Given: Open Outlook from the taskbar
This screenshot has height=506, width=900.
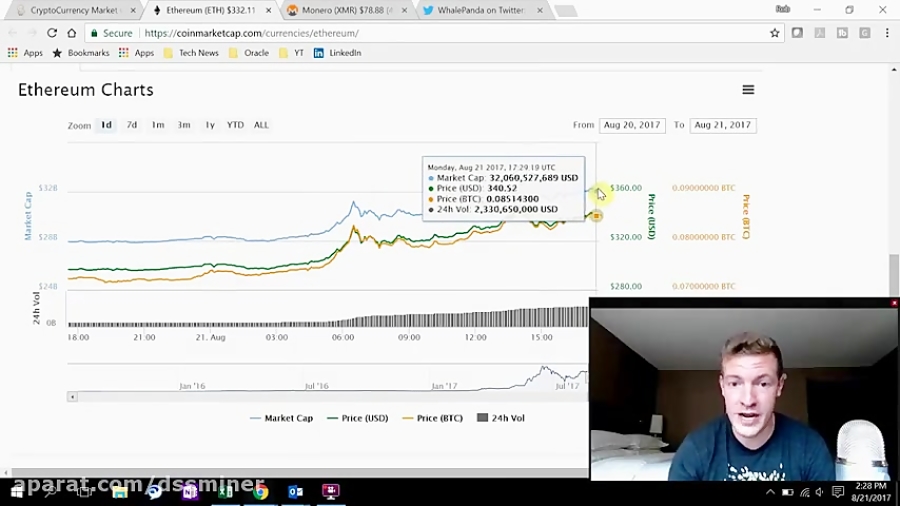Looking at the screenshot, I should pos(296,492).
